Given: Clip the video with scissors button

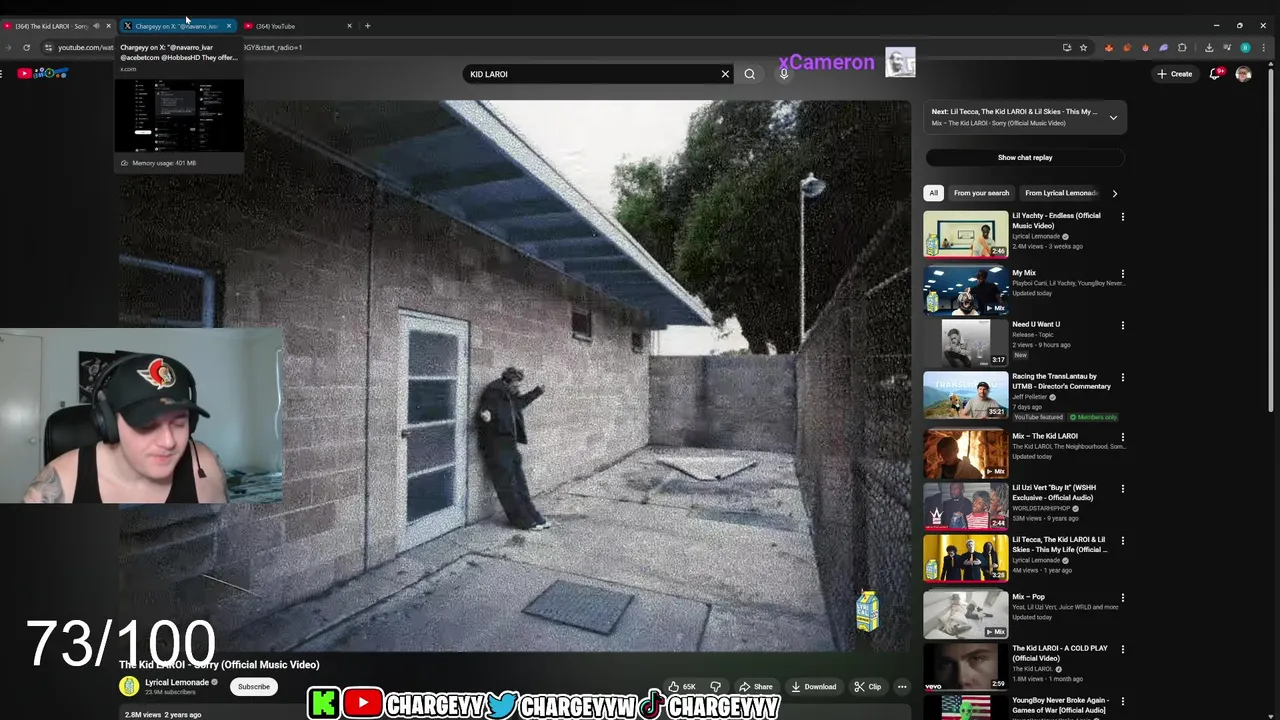Looking at the screenshot, I should (x=868, y=687).
